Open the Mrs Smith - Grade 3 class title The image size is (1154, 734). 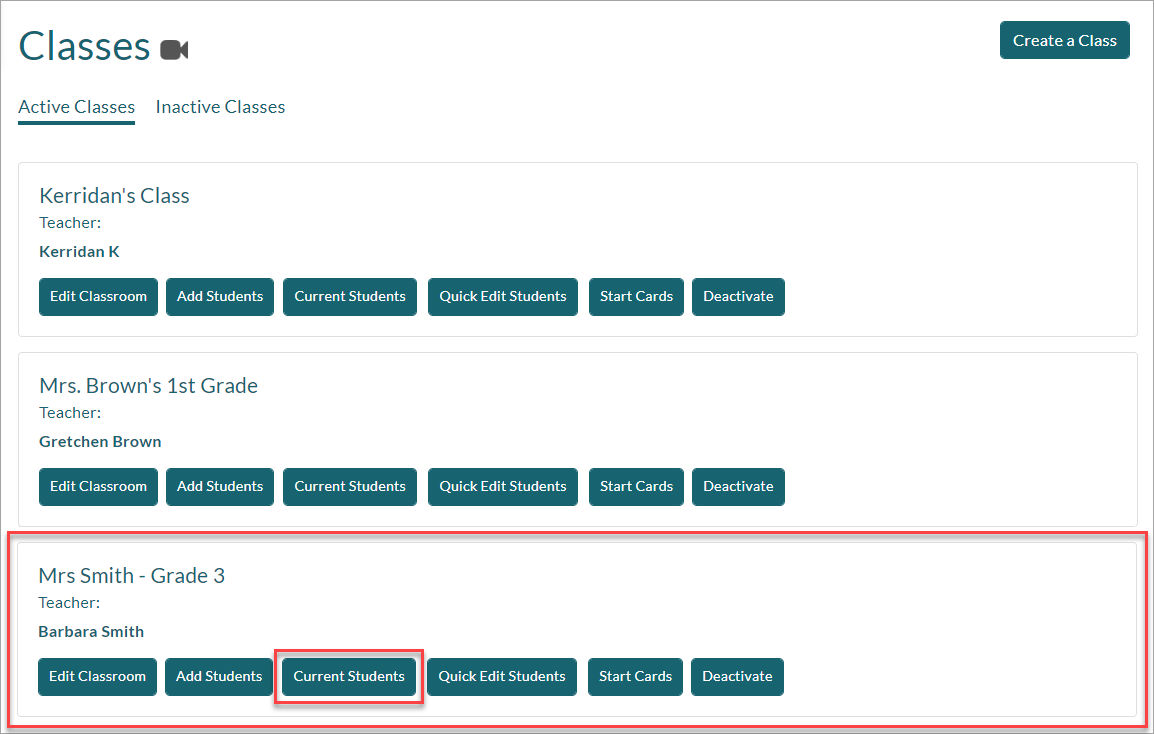pos(131,576)
